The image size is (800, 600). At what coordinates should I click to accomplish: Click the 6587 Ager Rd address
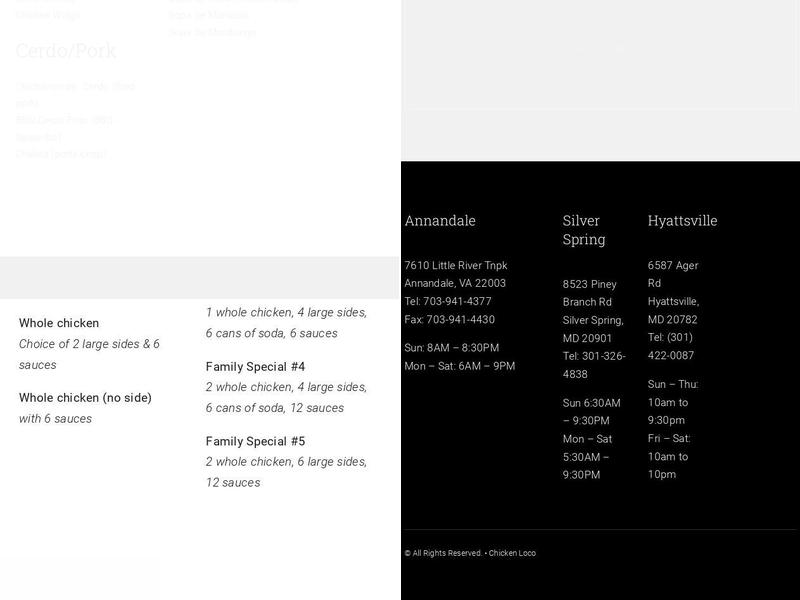673,274
